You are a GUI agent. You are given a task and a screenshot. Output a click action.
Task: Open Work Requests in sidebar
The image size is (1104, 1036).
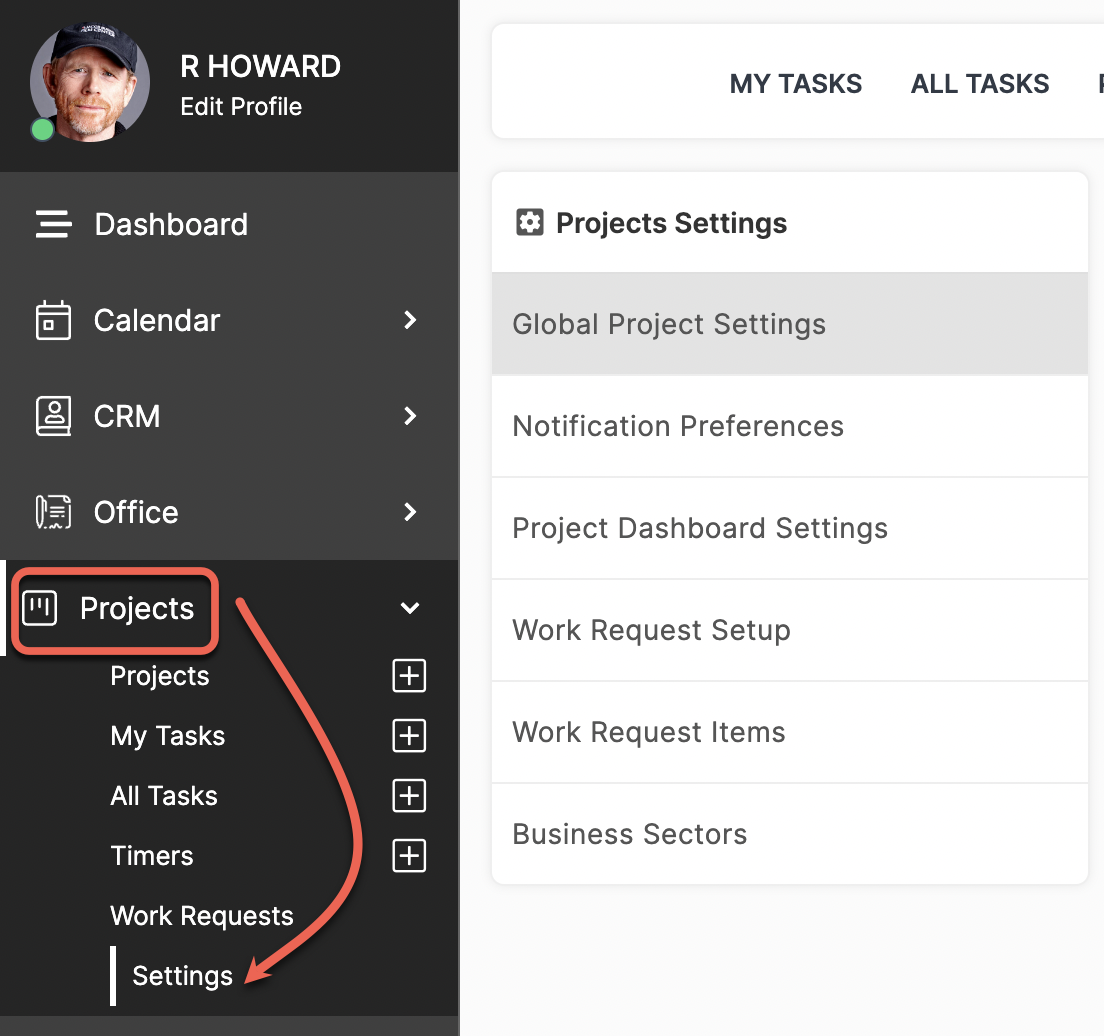(202, 916)
